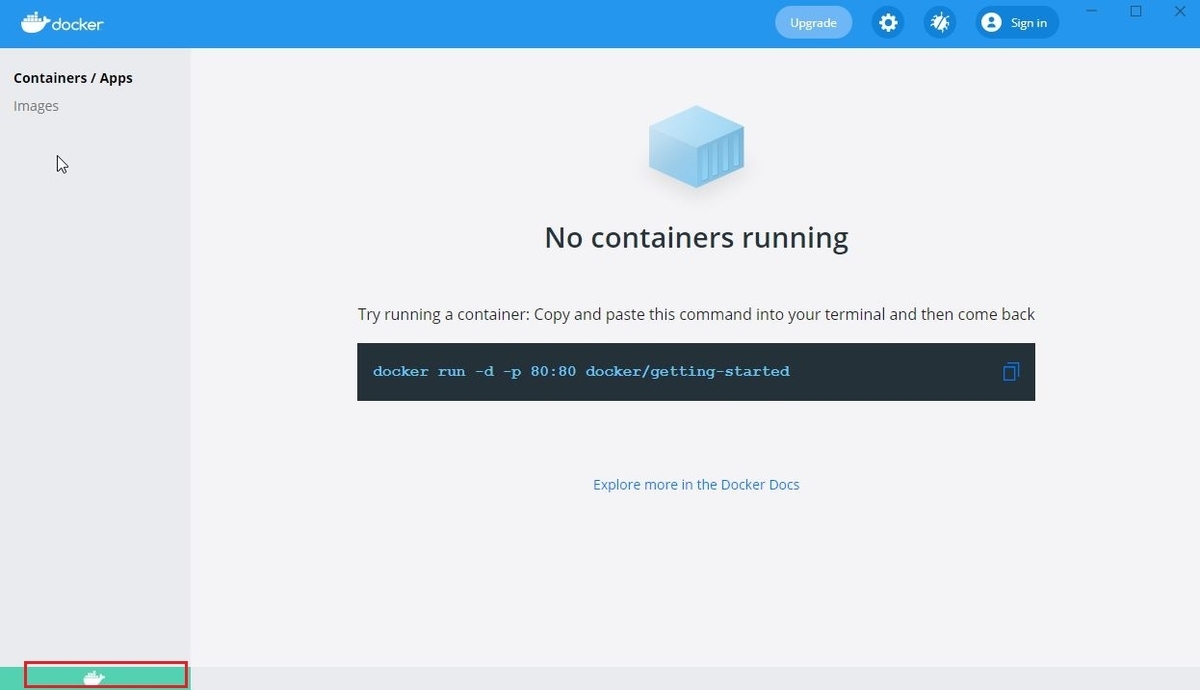Open 'Explore more in the Docker Docs' link
The image size is (1200, 690).
click(696, 484)
